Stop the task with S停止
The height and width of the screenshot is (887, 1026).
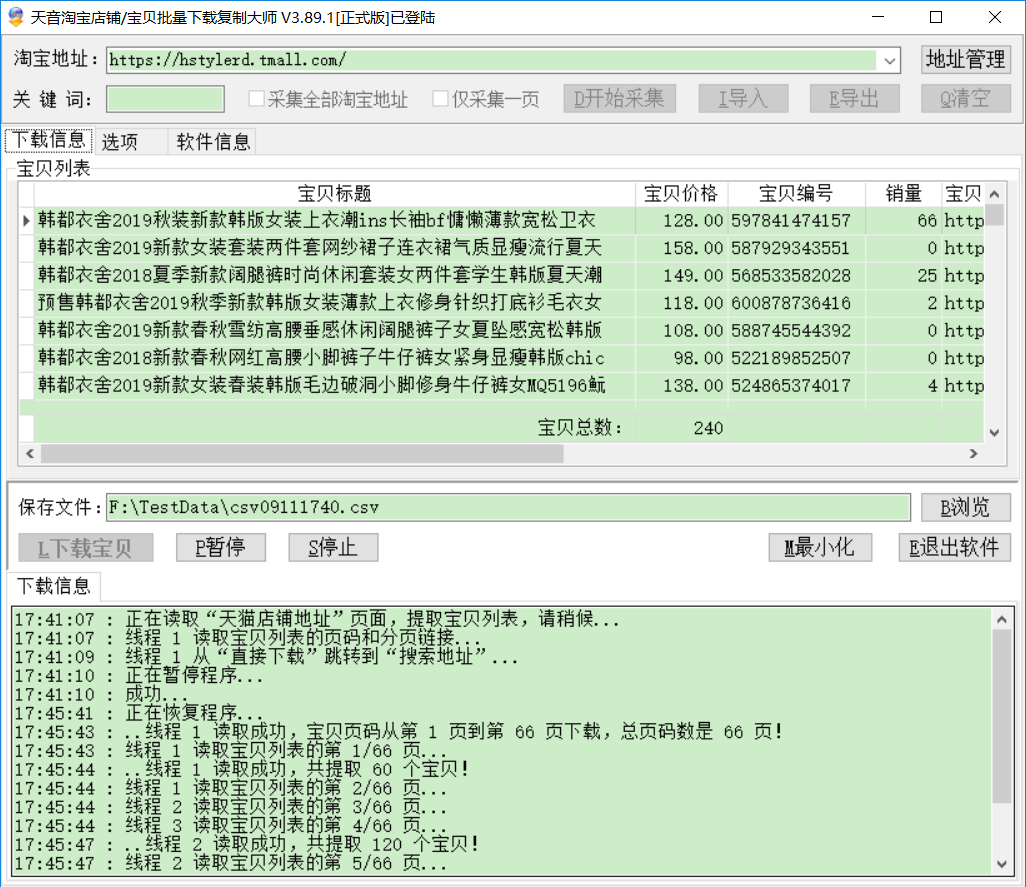point(334,548)
